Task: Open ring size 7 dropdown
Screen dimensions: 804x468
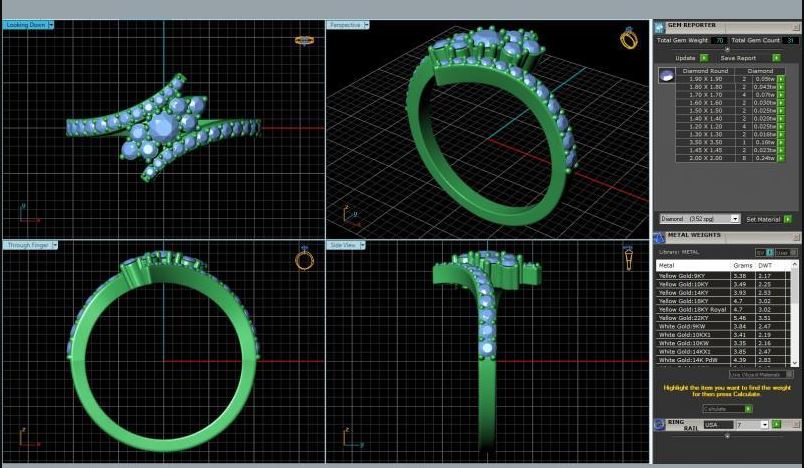Action: (x=765, y=424)
